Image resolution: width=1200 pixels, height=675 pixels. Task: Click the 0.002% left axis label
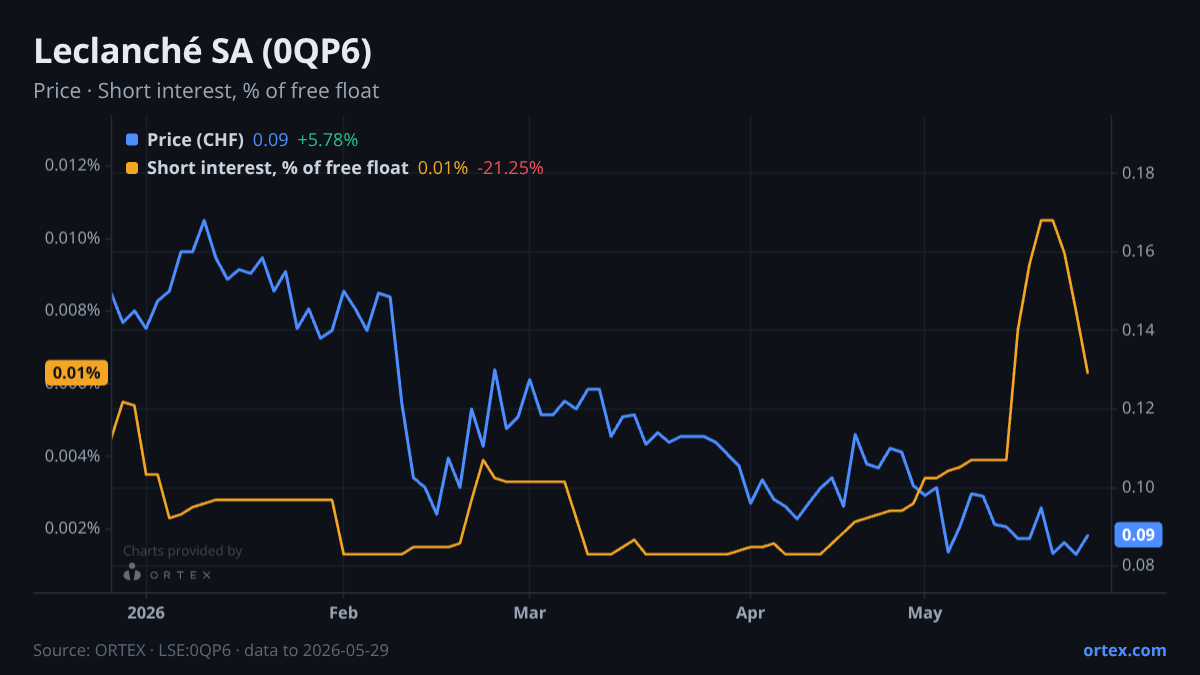72,528
